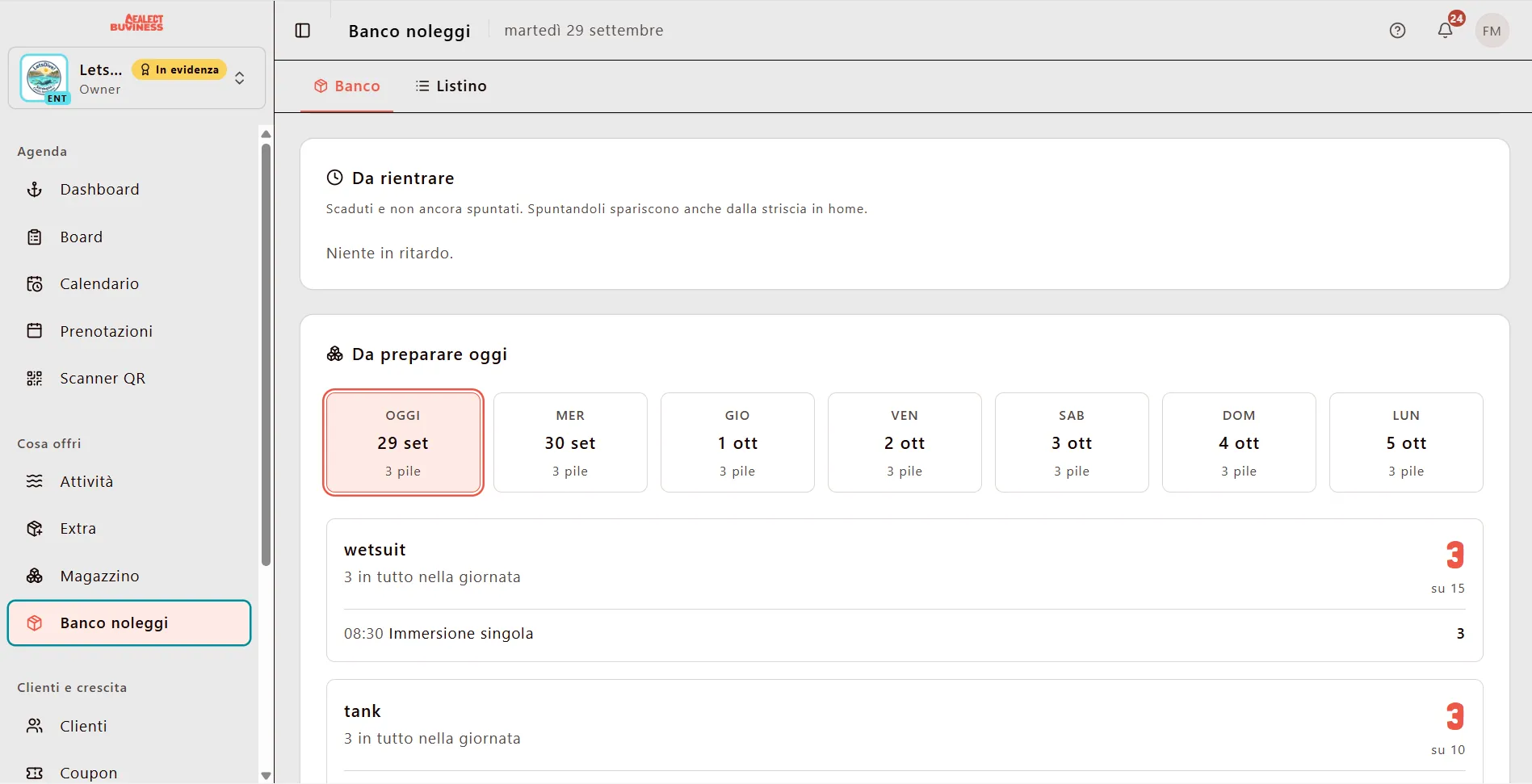This screenshot has height=784, width=1532.
Task: Click sidebar scrollbar down arrow
Action: click(266, 775)
